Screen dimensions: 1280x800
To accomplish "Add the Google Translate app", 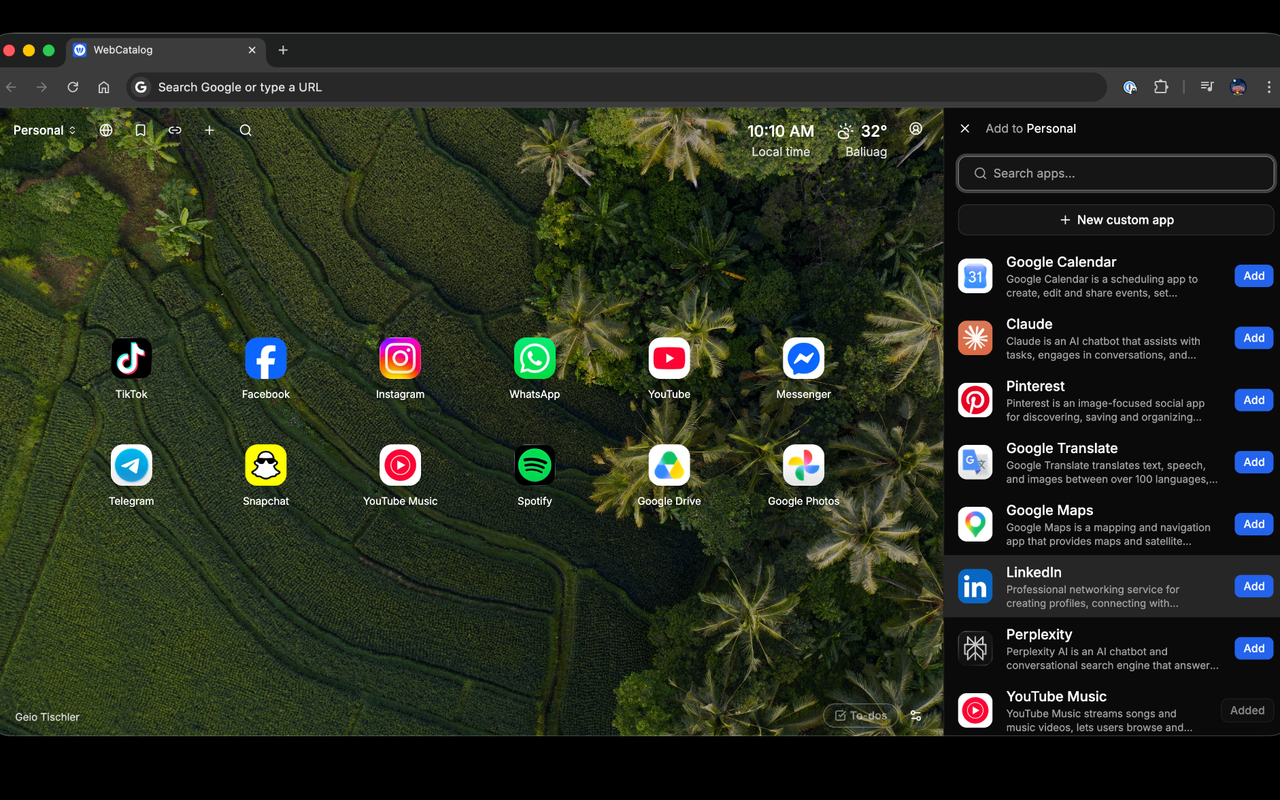I will point(1254,462).
